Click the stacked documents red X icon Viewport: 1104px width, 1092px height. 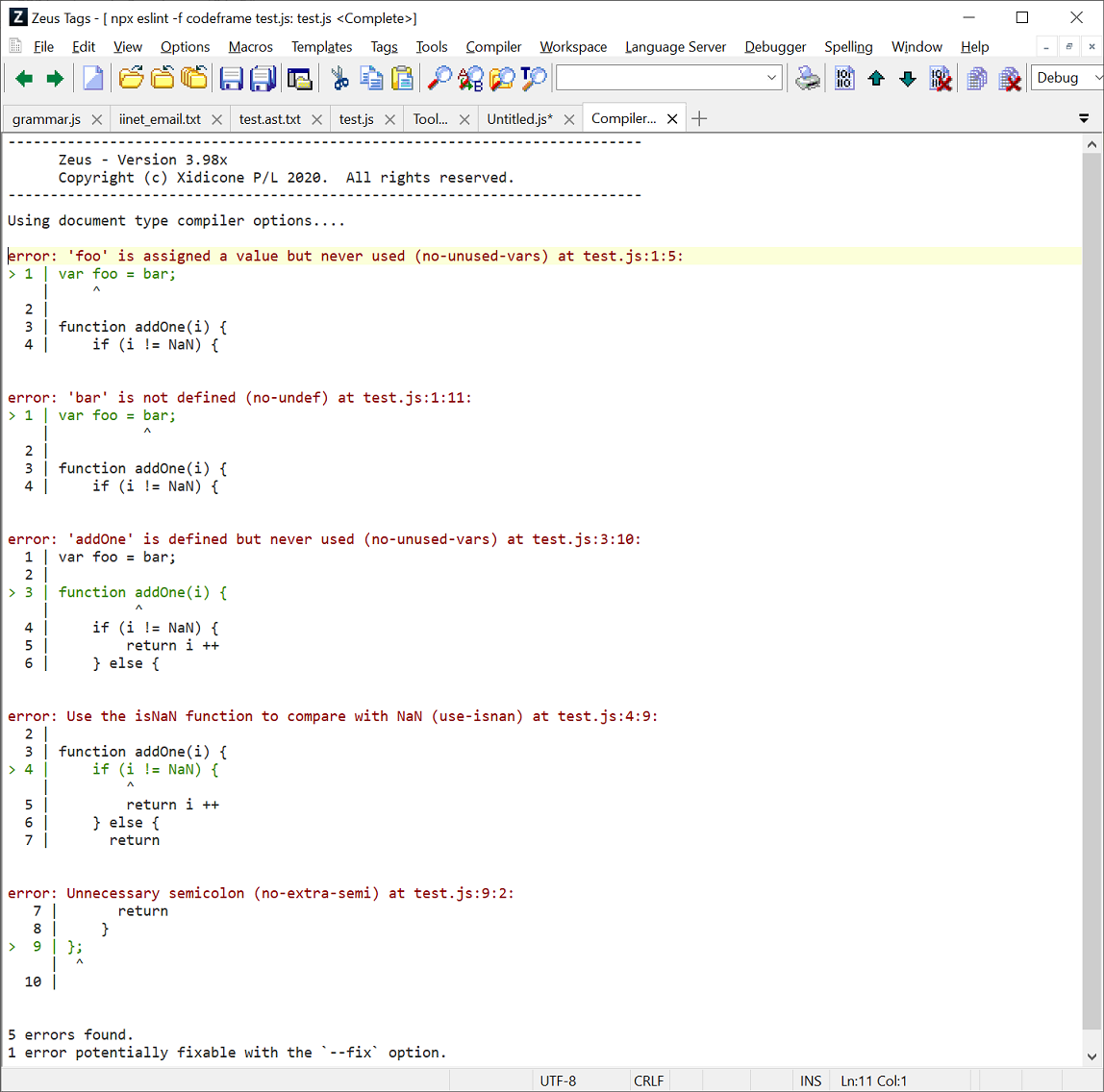[x=1010, y=78]
